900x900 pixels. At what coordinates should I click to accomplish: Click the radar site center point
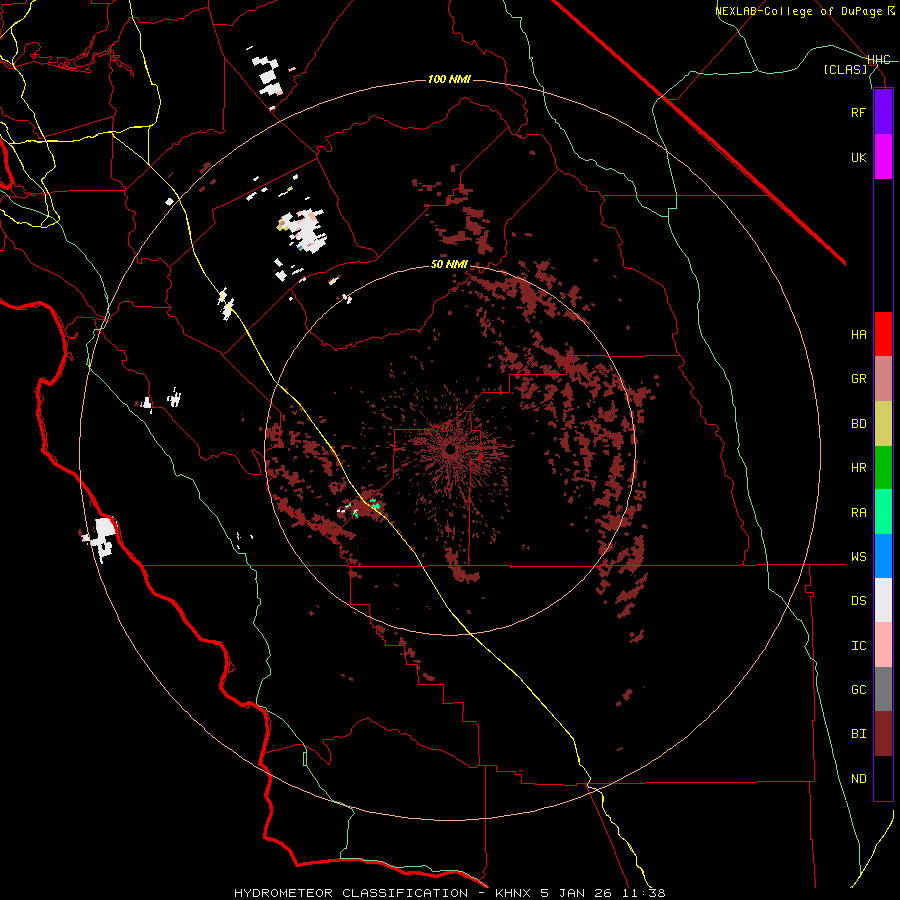click(450, 449)
